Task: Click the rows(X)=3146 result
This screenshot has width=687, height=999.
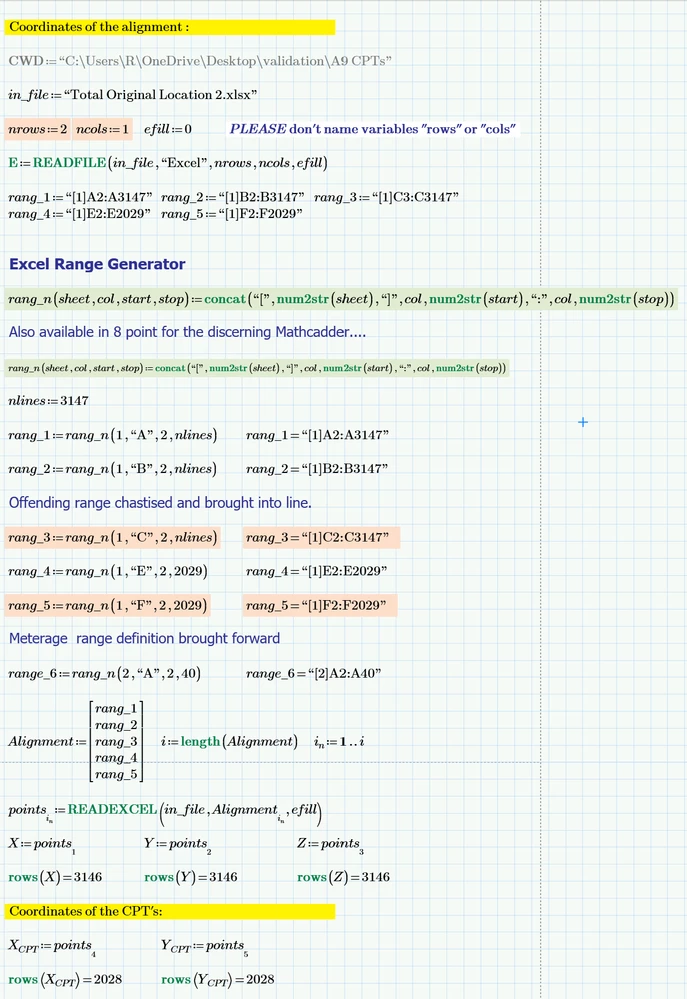Action: click(55, 877)
